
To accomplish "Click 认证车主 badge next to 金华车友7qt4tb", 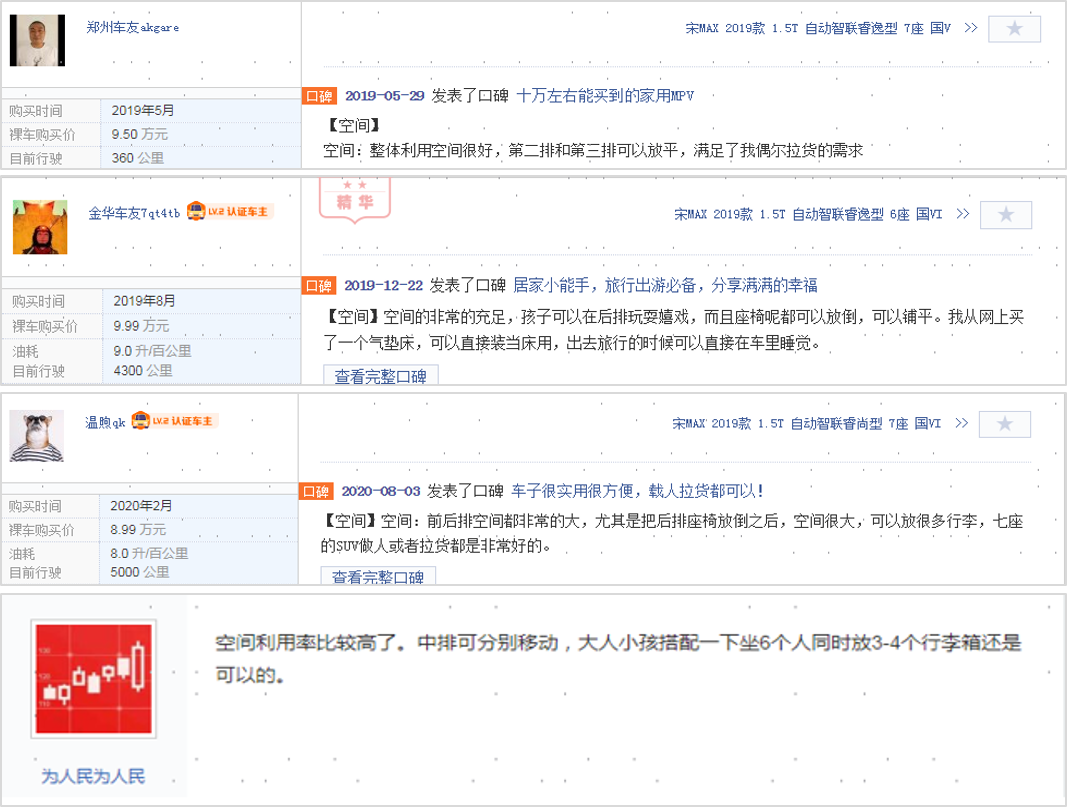I will click(229, 212).
